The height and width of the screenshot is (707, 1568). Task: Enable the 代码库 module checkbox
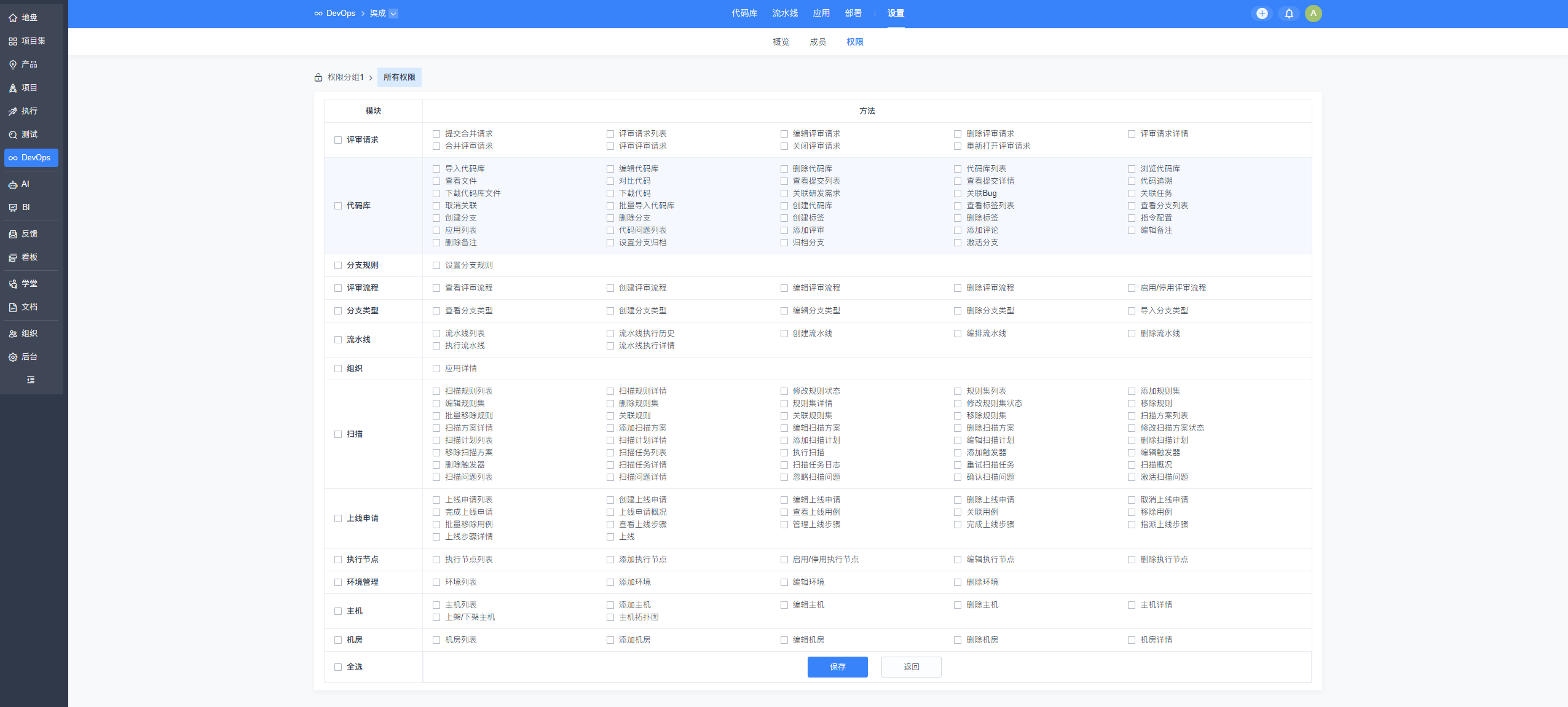pos(338,206)
